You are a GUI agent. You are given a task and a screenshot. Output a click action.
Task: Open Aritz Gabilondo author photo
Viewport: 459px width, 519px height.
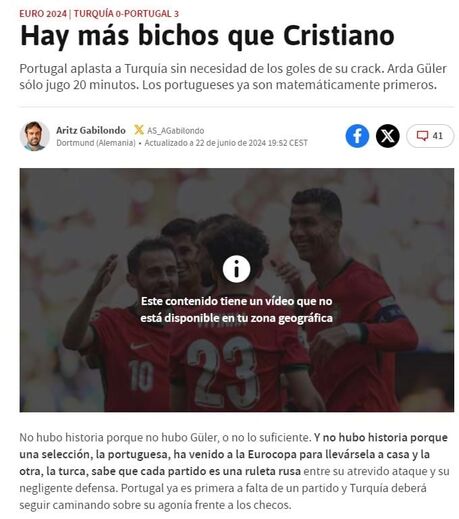click(x=34, y=136)
